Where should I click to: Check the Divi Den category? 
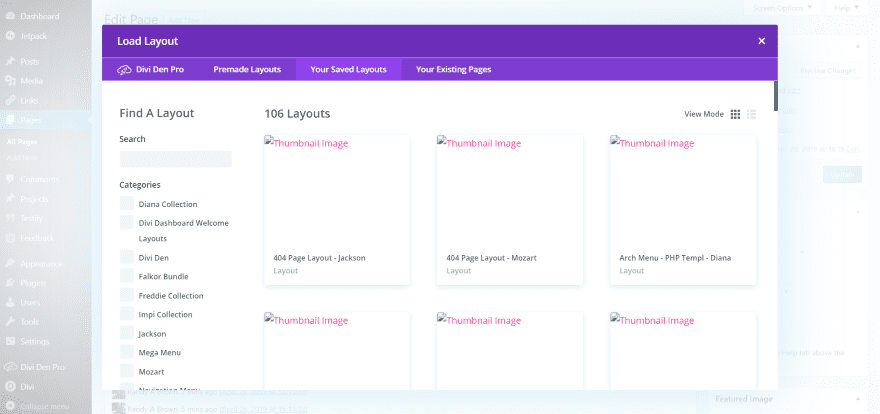(x=127, y=257)
